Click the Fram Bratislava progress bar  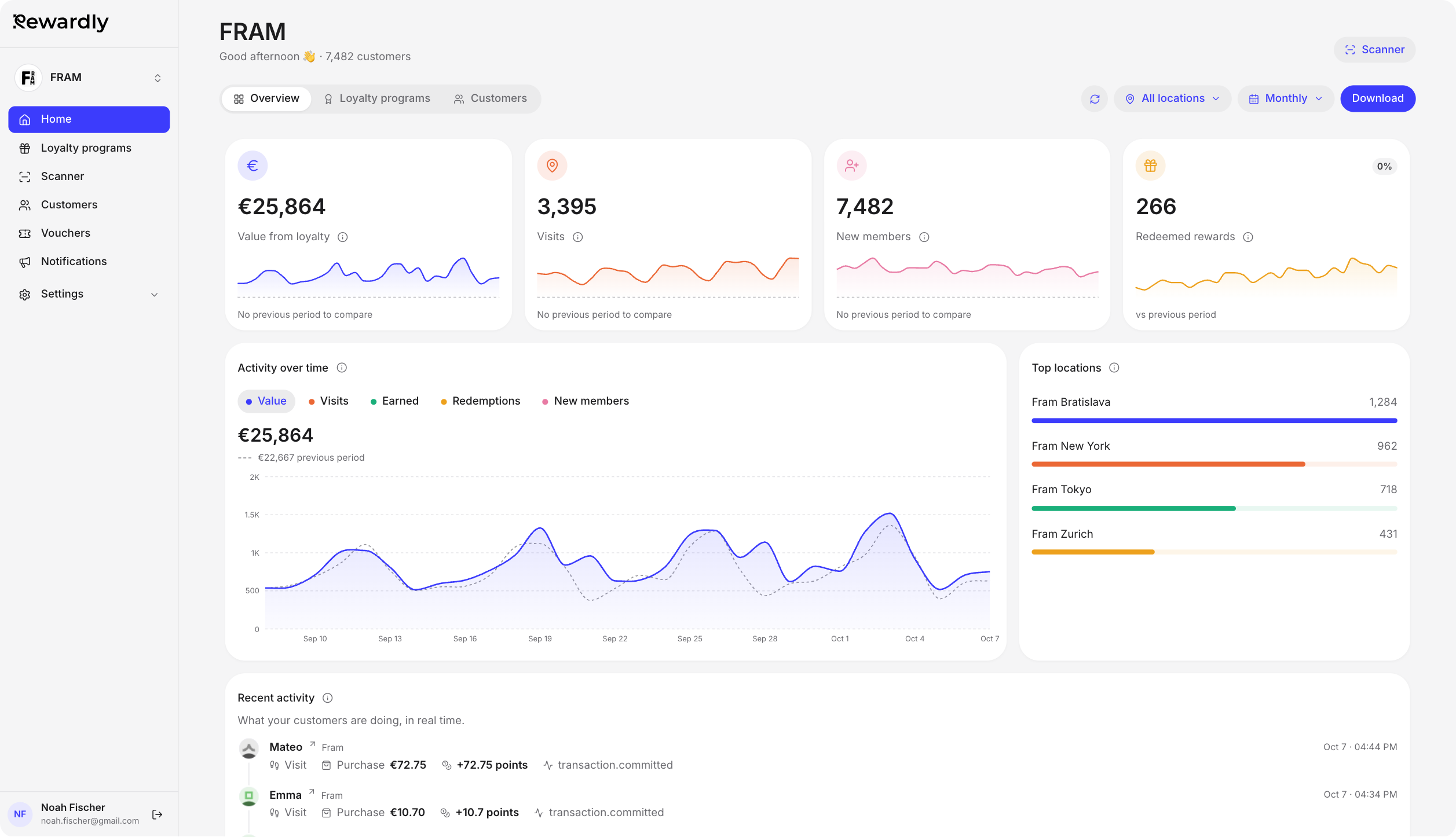coord(1214,421)
